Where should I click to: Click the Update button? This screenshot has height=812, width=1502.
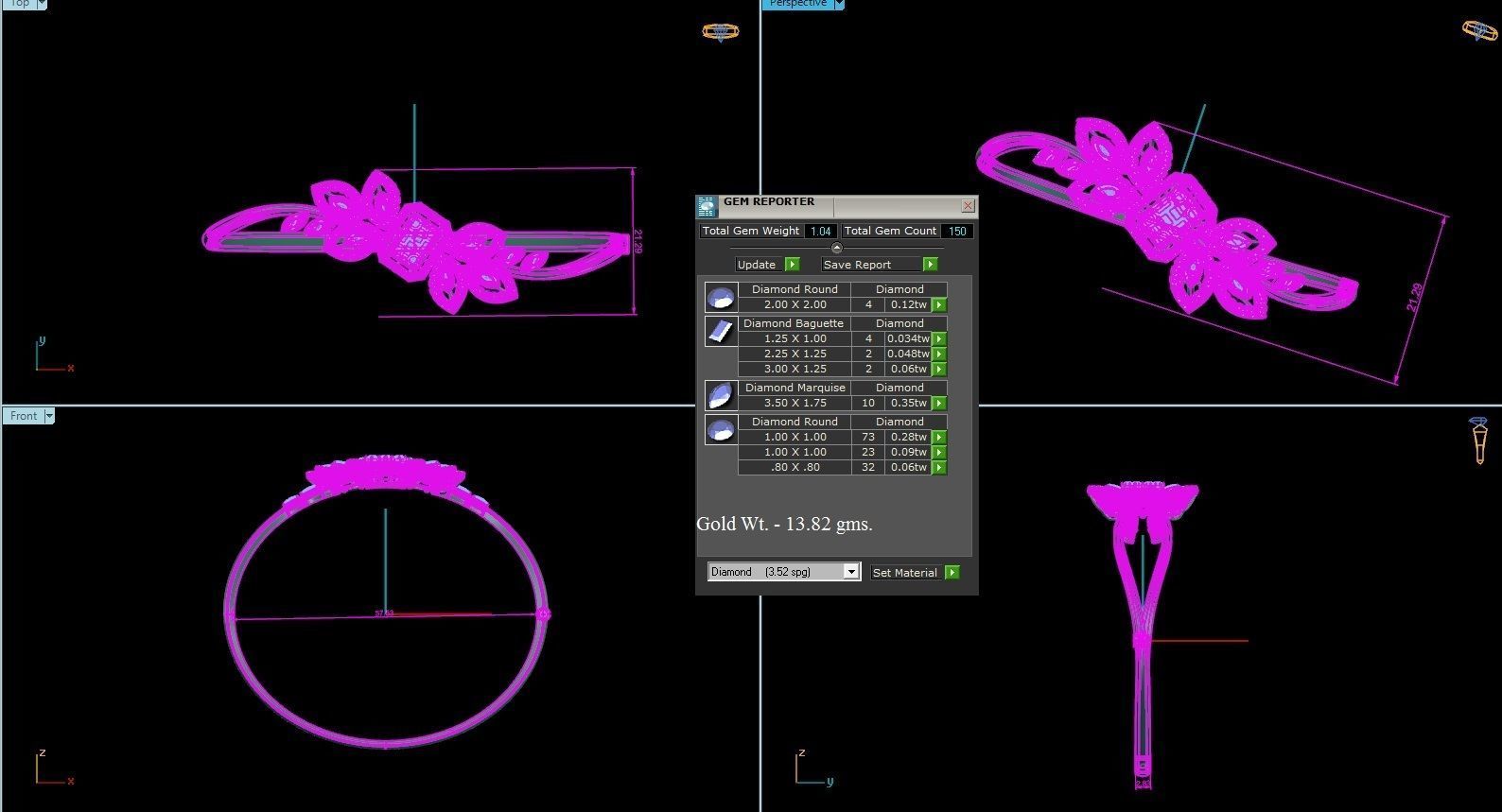760,265
